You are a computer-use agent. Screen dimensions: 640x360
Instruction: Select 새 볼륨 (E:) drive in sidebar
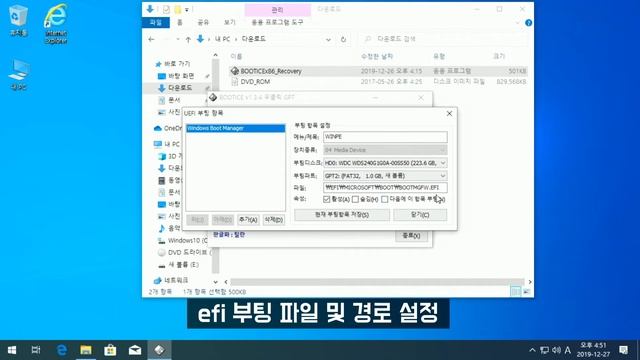(x=179, y=264)
